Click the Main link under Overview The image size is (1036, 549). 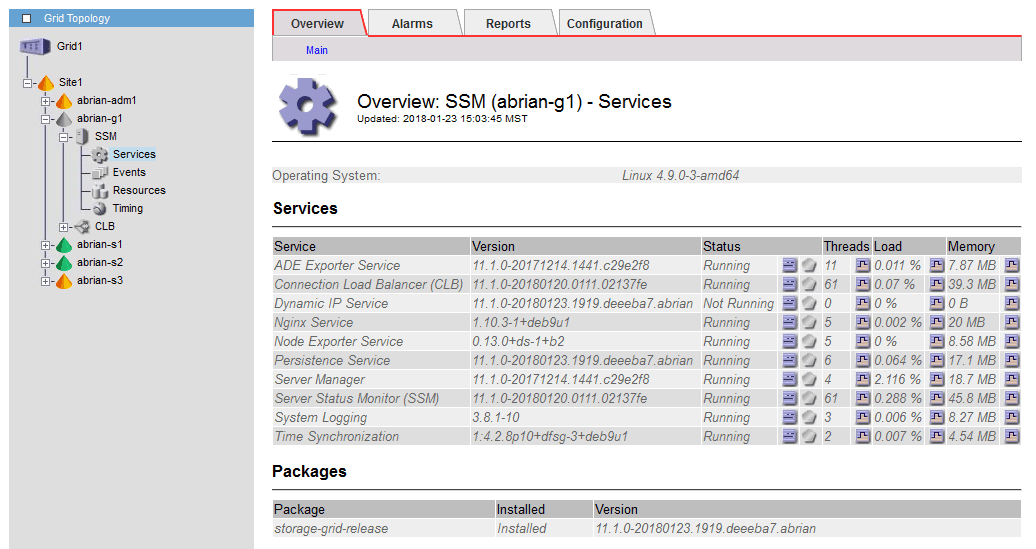(317, 50)
